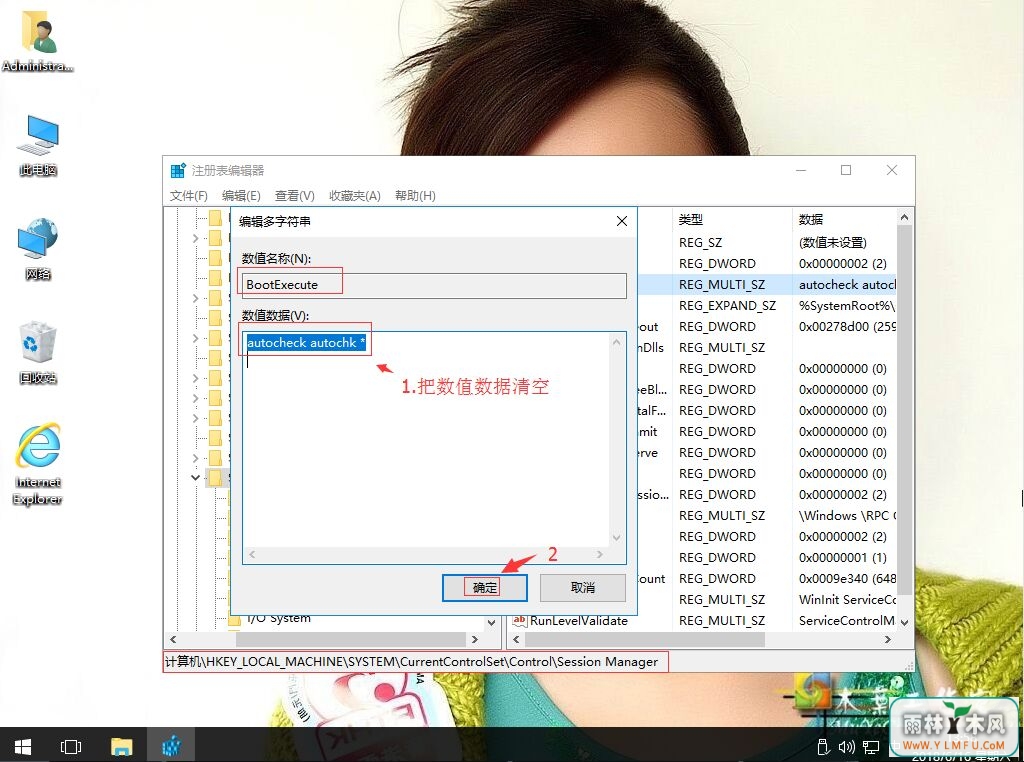Select the REG_SZ type cell
This screenshot has height=762, width=1024.
tap(700, 243)
